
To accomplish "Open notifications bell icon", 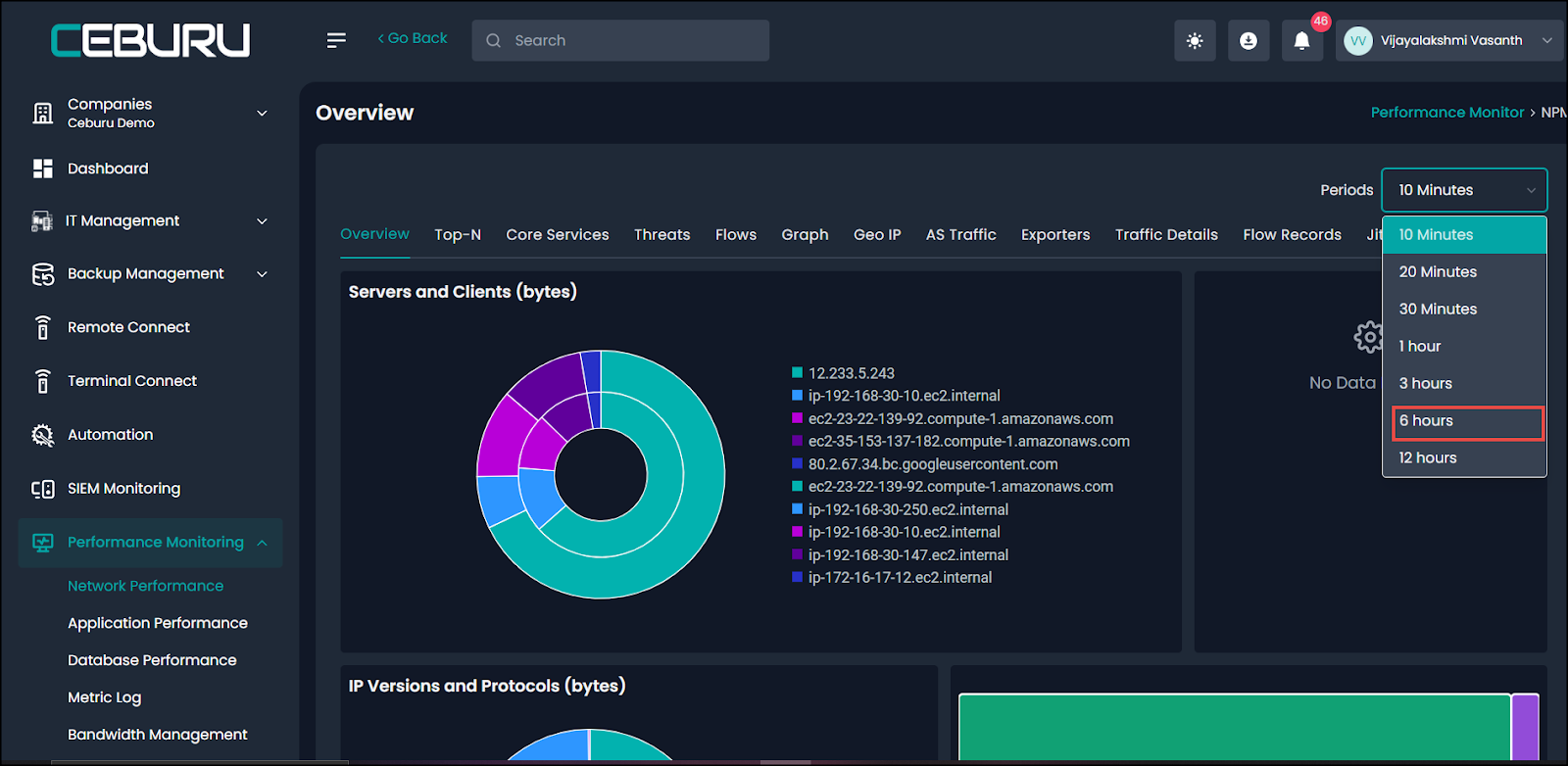I will 1301,41.
